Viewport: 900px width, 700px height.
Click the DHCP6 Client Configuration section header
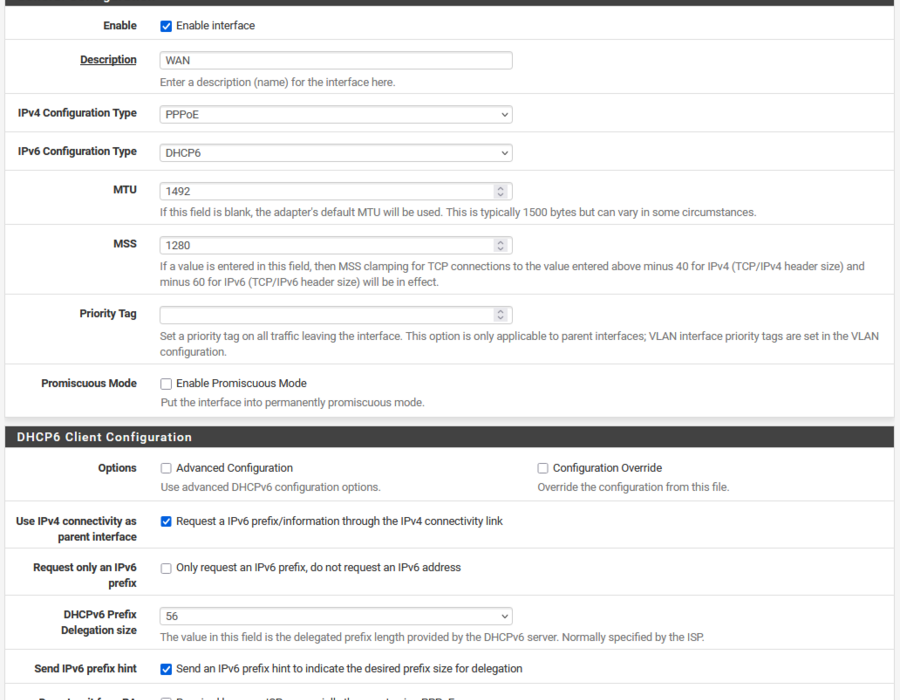449,437
